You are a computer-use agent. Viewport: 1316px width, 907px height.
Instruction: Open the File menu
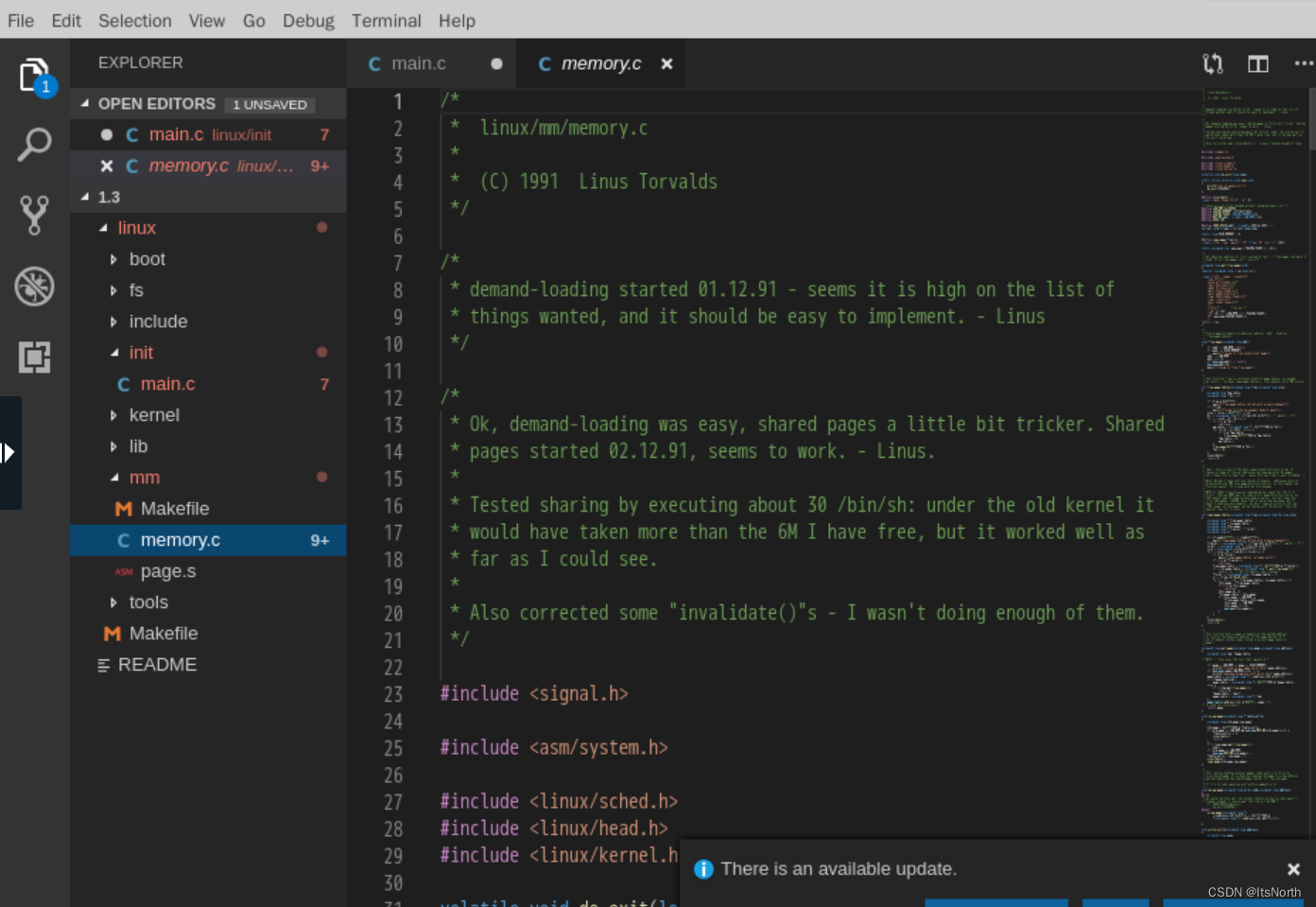pyautogui.click(x=21, y=20)
